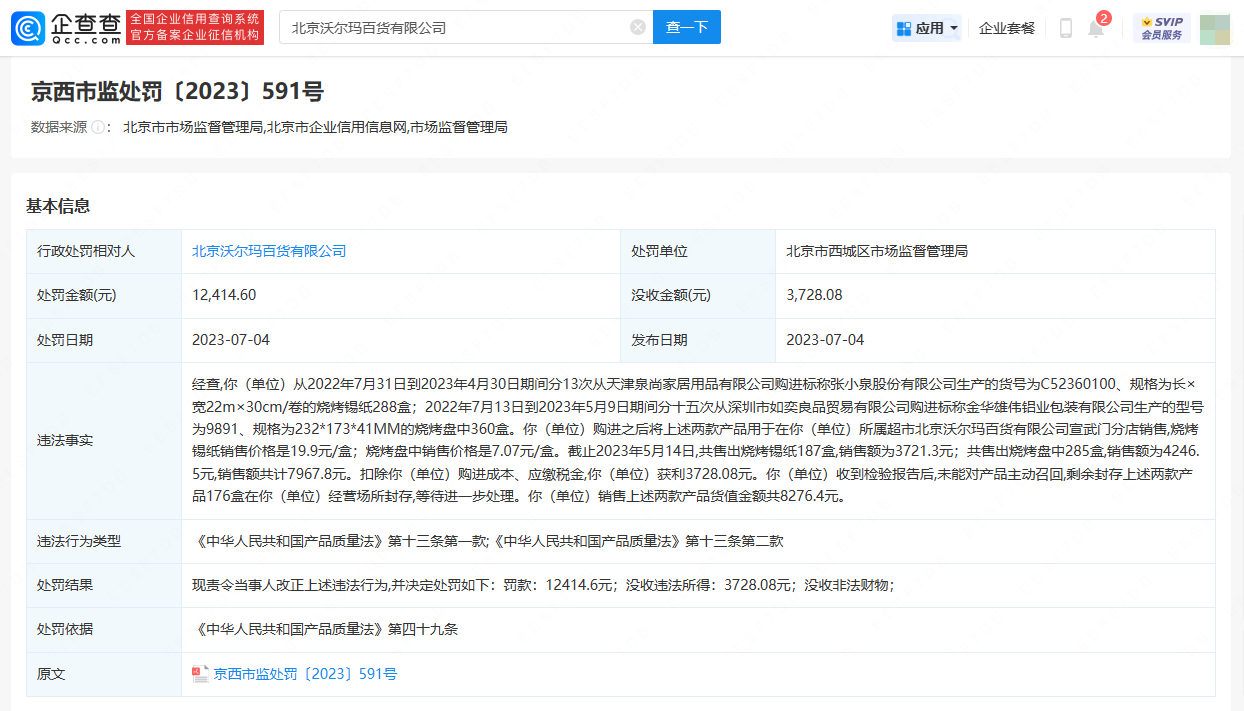The height and width of the screenshot is (711, 1244).
Task: Click the 查一下 search button
Action: [x=687, y=28]
